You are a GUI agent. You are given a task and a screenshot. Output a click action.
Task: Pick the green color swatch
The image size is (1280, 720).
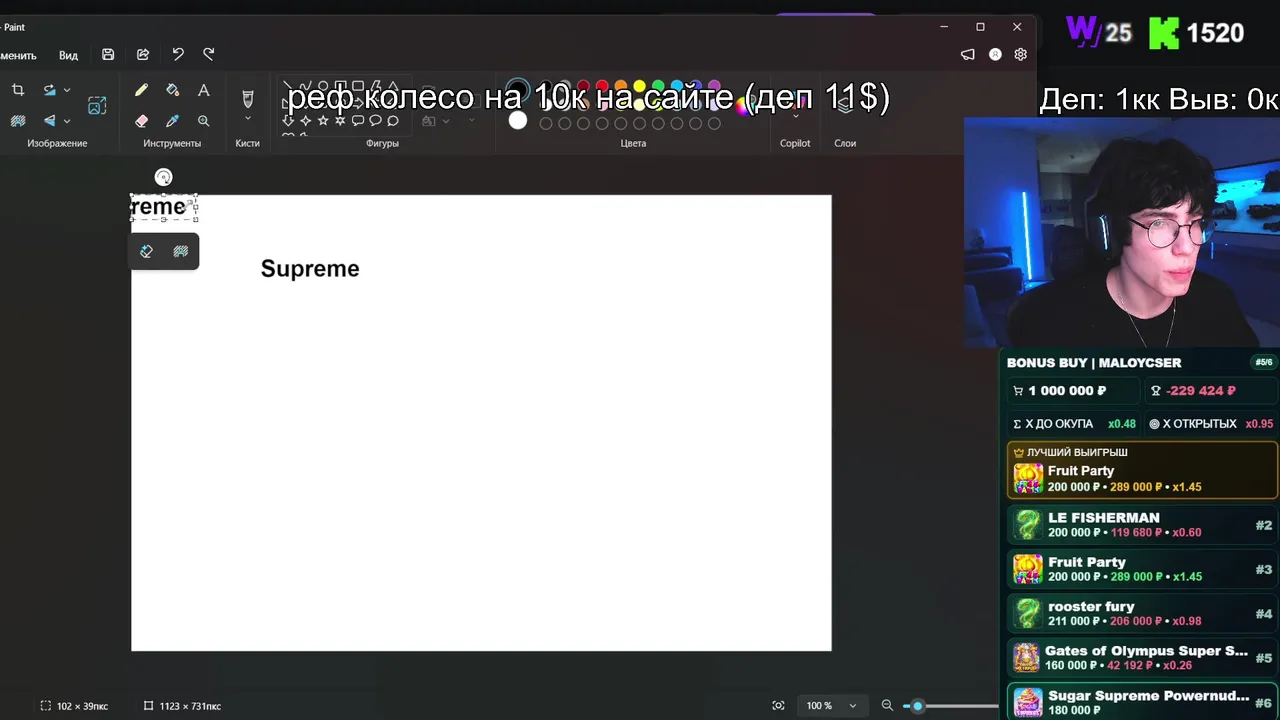(x=658, y=88)
